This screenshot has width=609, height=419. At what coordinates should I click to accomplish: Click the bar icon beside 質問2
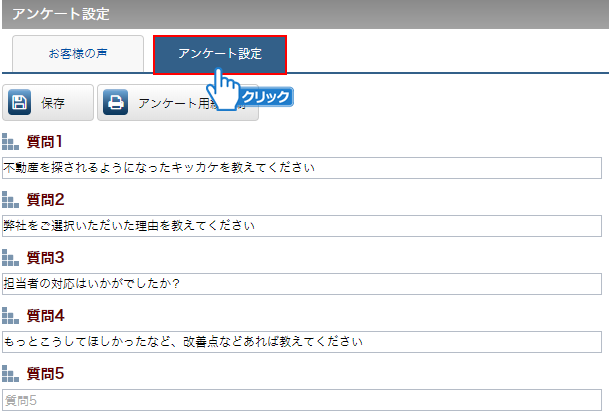[x=11, y=200]
